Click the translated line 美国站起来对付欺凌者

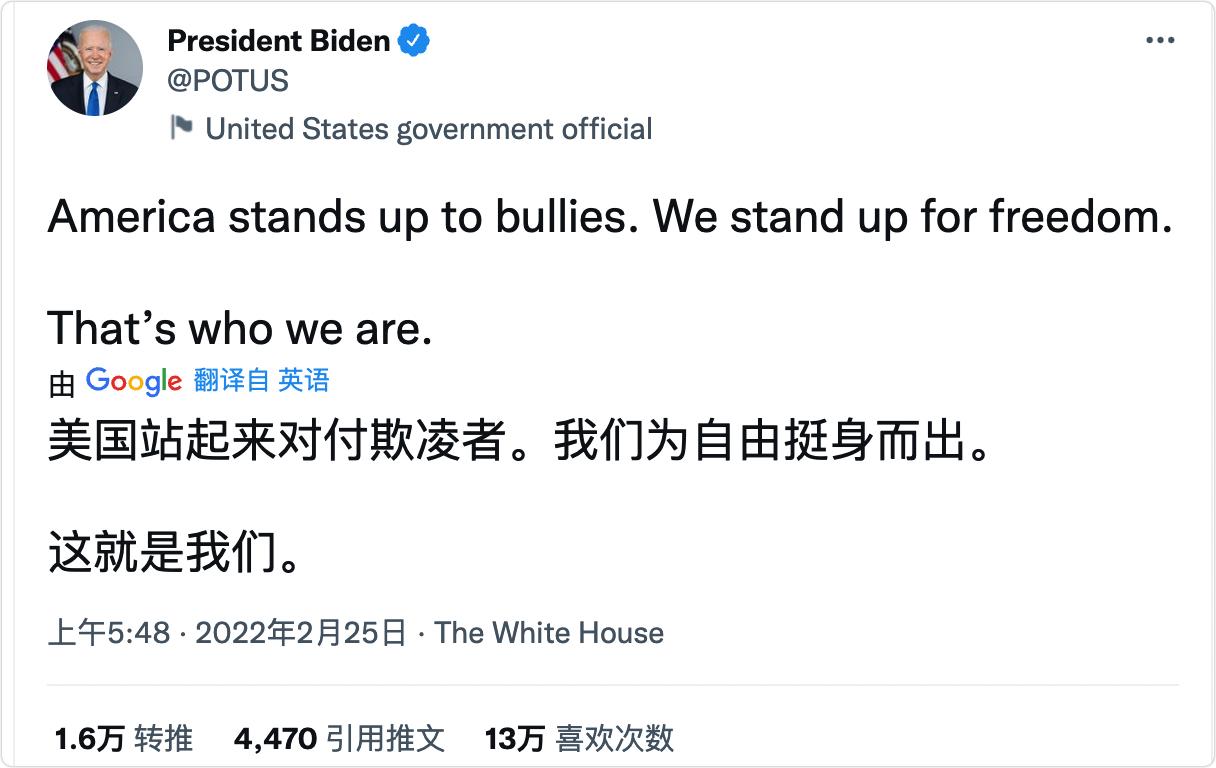(x=275, y=443)
